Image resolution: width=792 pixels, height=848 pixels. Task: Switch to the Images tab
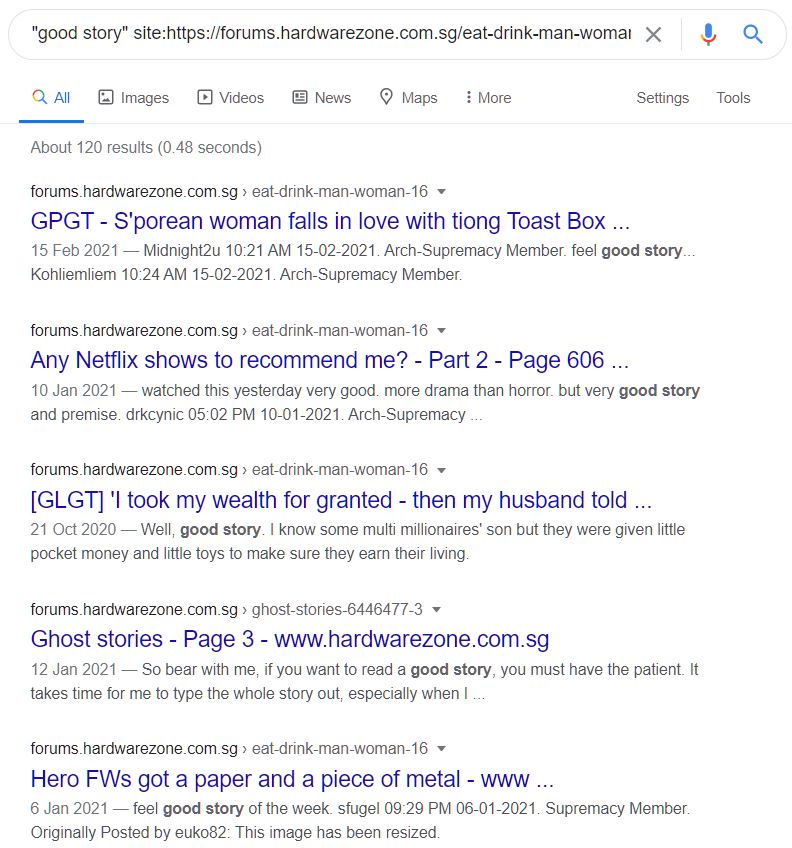(134, 98)
